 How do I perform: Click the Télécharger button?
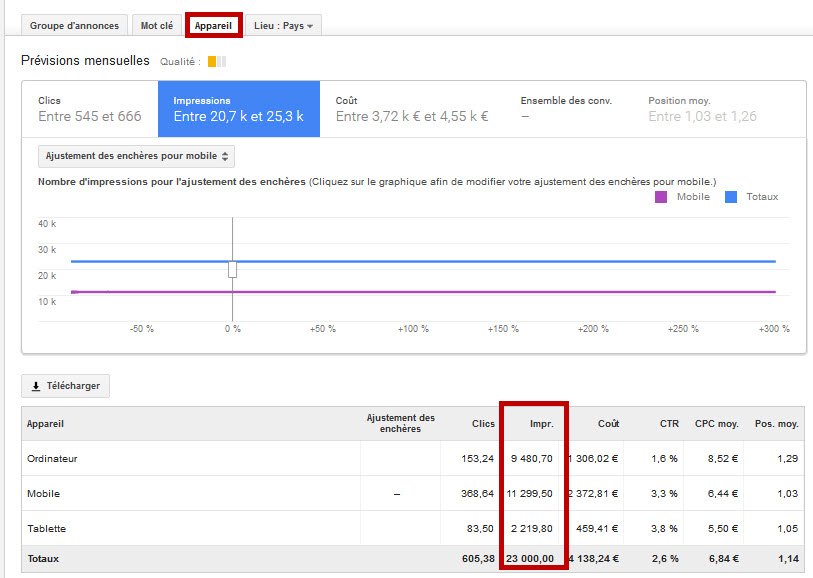tap(65, 386)
